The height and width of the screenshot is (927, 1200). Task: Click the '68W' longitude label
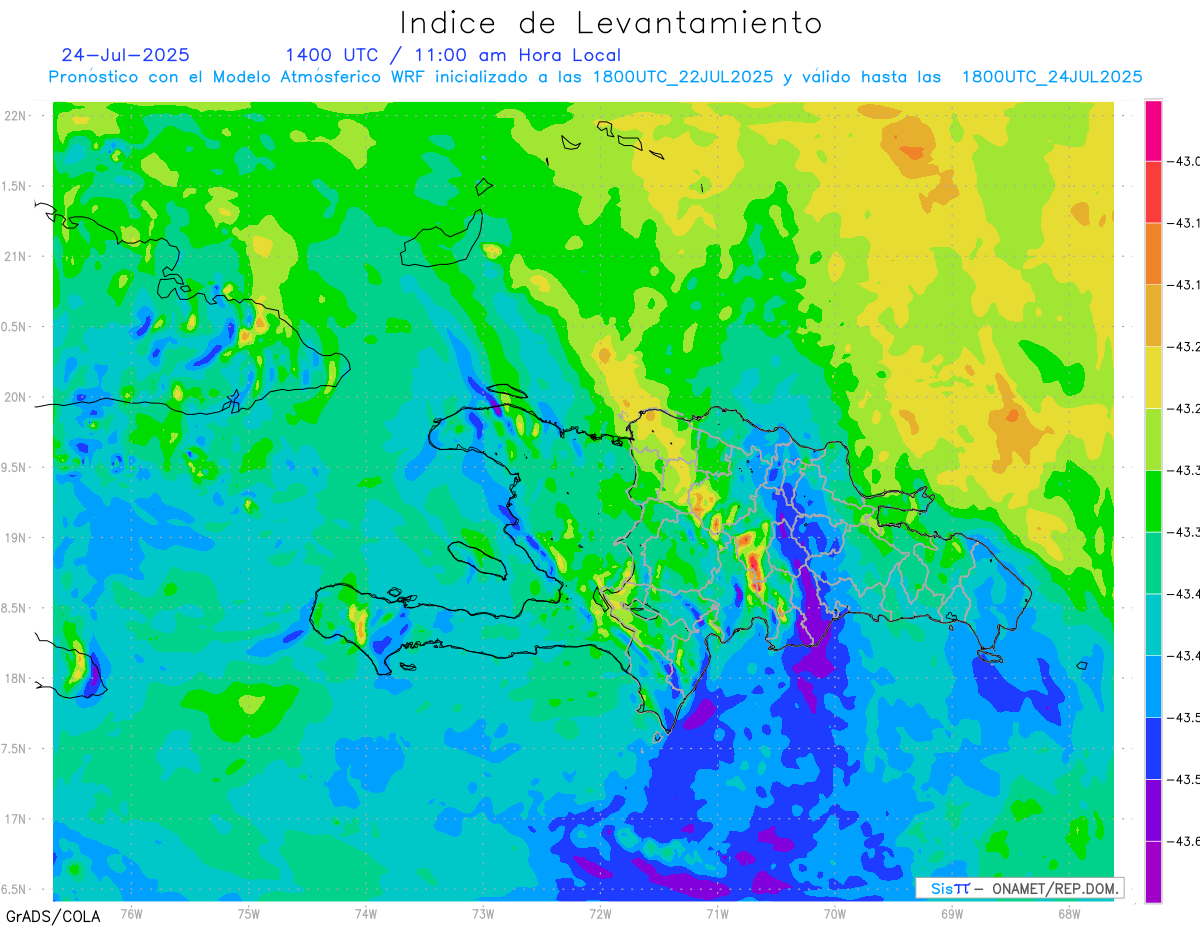tap(1069, 913)
